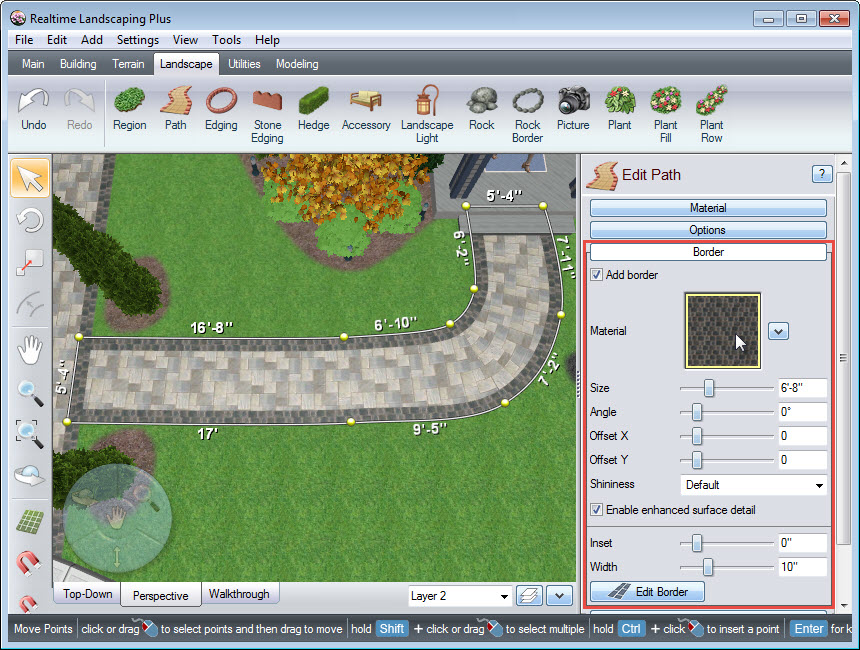
Task: Expand the Options section
Action: coord(708,230)
